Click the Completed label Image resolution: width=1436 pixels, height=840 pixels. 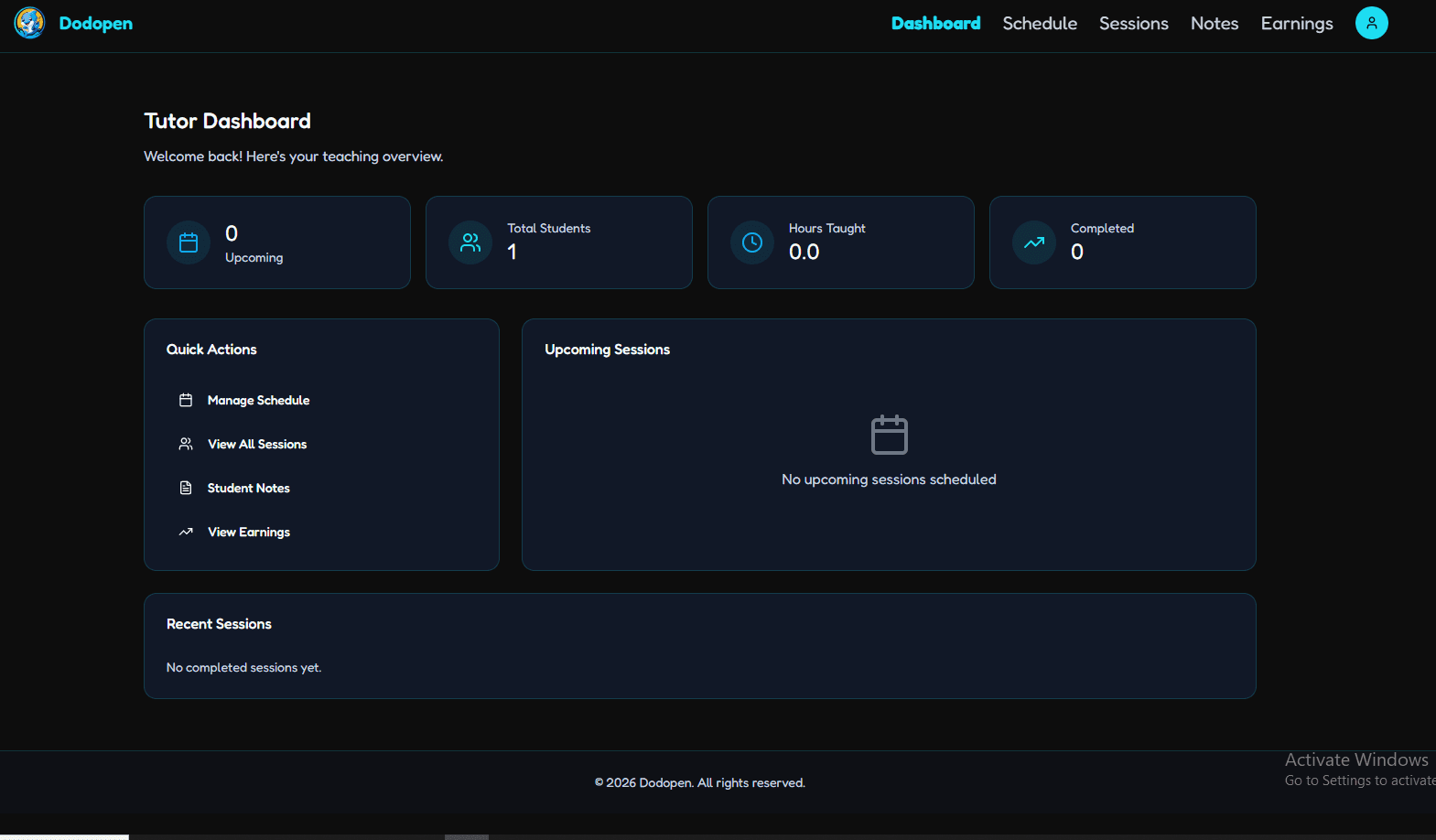tap(1102, 229)
